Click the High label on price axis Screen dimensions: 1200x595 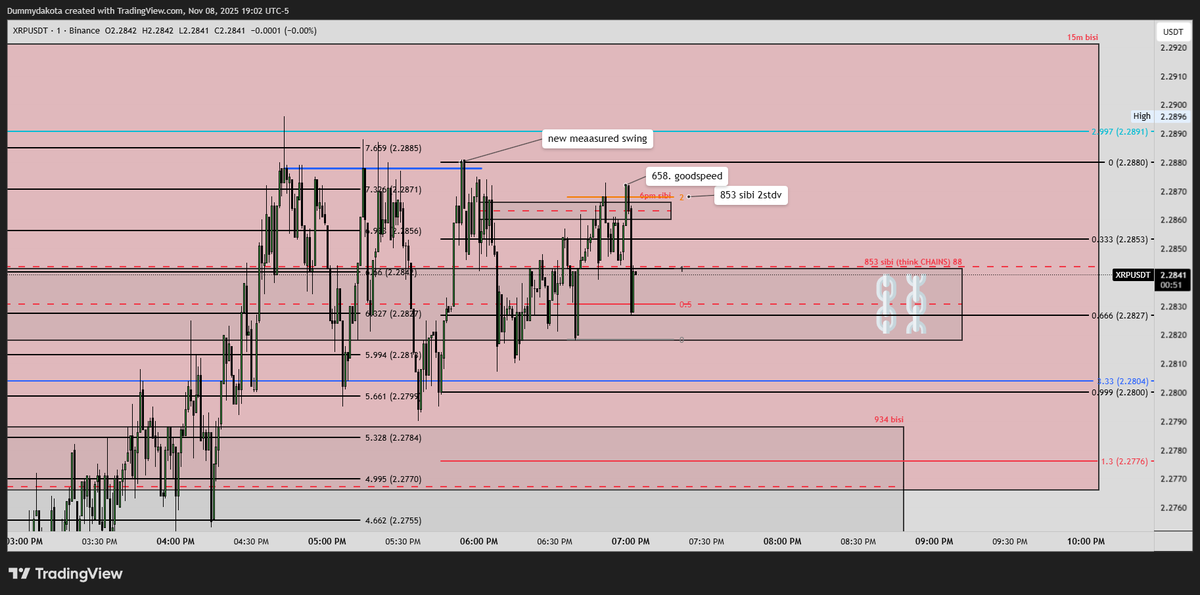pyautogui.click(x=1143, y=116)
